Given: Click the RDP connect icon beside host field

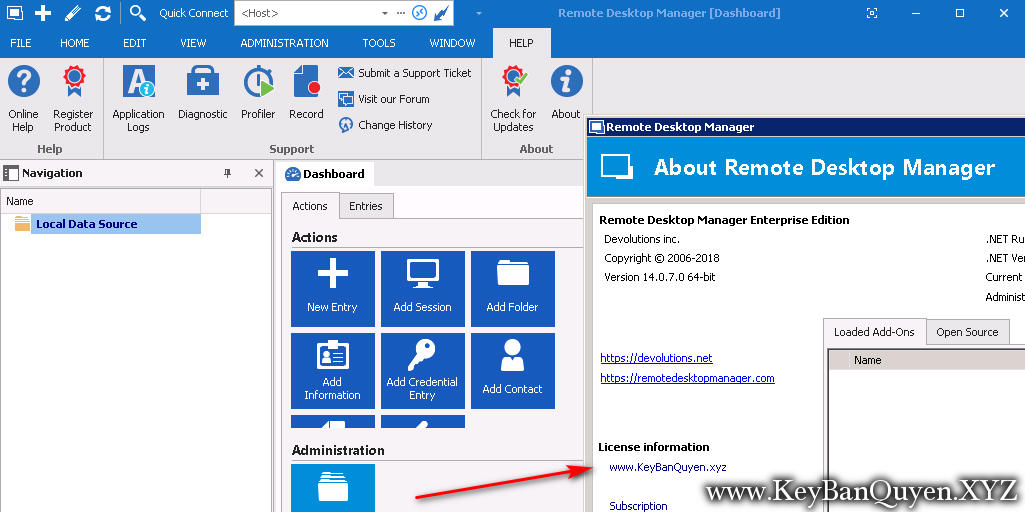Looking at the screenshot, I should click(419, 13).
